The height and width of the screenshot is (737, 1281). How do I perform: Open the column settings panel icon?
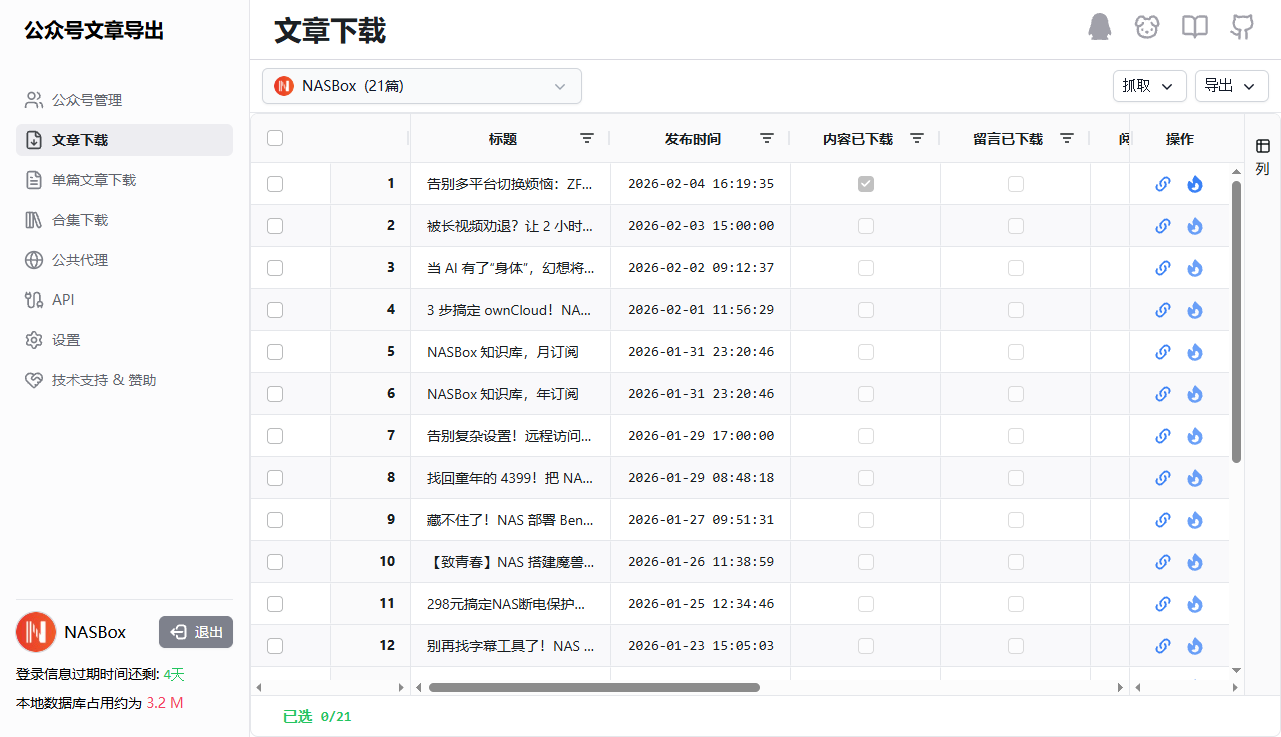1262,156
